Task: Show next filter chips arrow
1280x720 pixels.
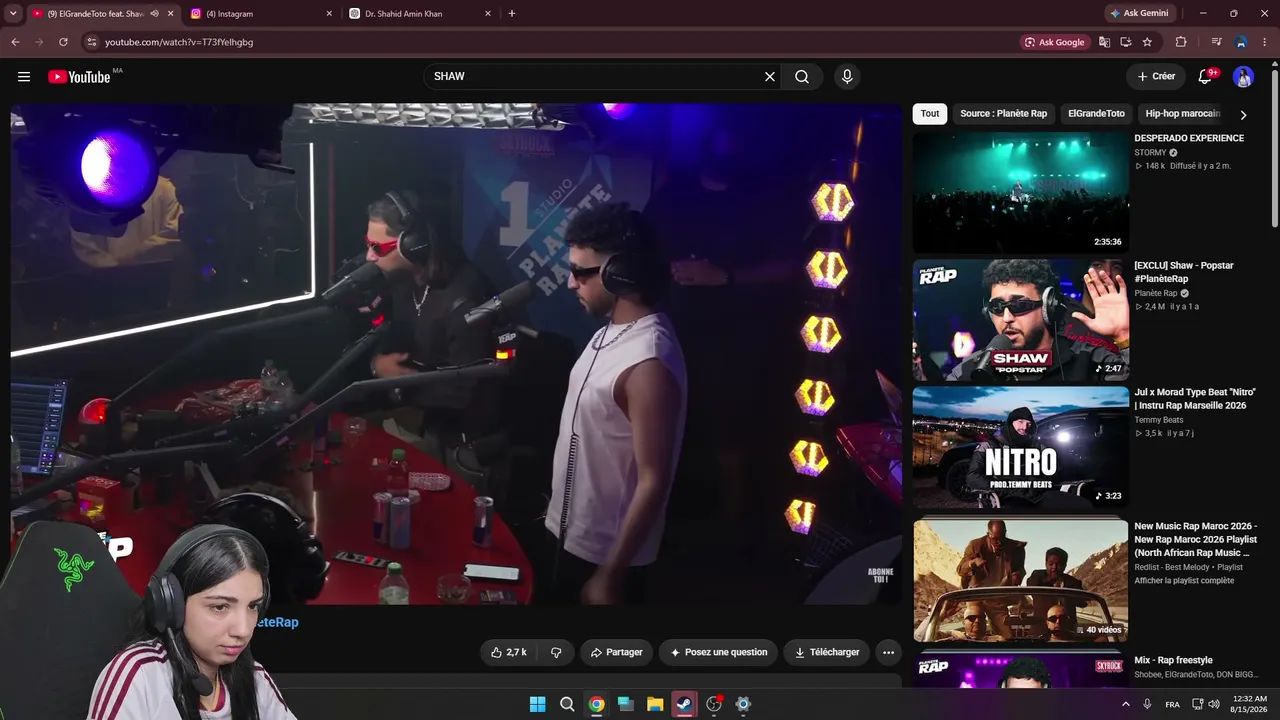Action: pyautogui.click(x=1243, y=114)
